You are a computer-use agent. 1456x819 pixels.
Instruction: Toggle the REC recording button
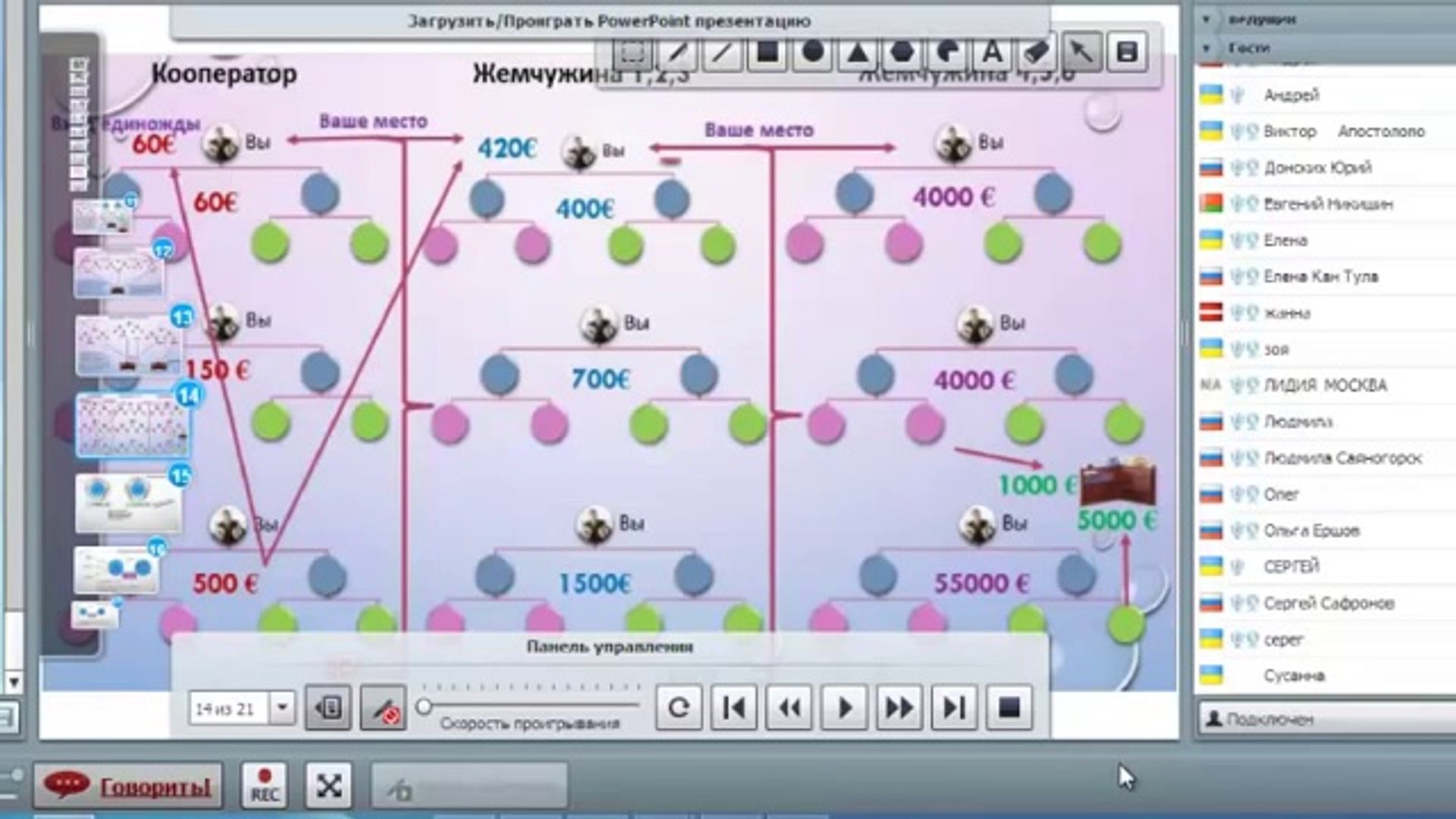pos(265,784)
